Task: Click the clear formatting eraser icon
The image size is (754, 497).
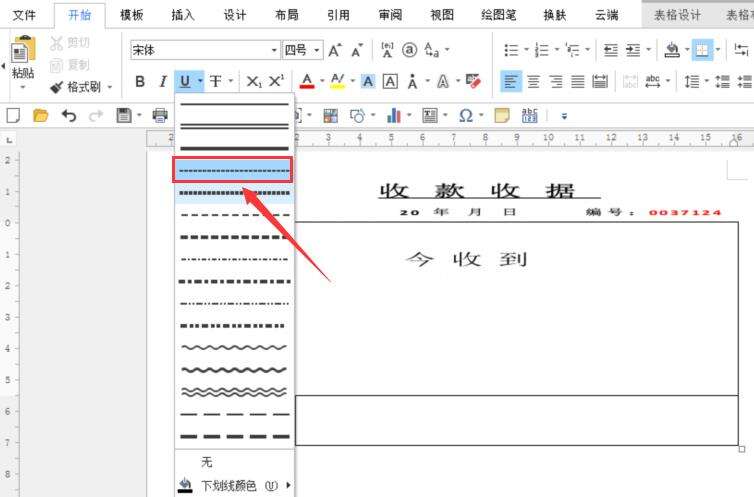Action: click(x=473, y=82)
